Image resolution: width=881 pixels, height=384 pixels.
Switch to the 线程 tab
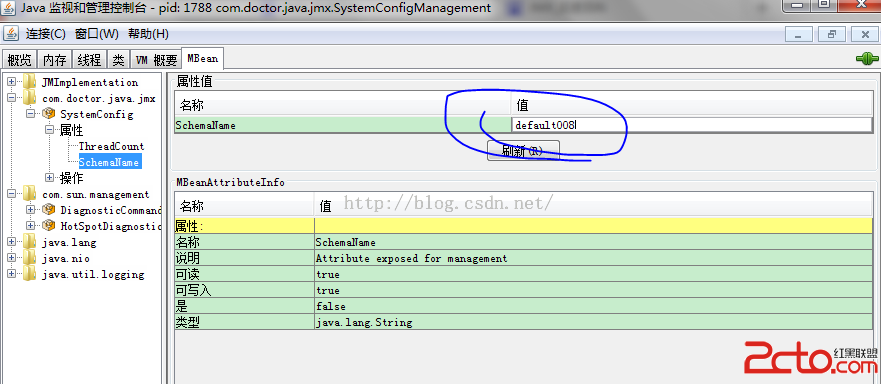pyautogui.click(x=89, y=60)
